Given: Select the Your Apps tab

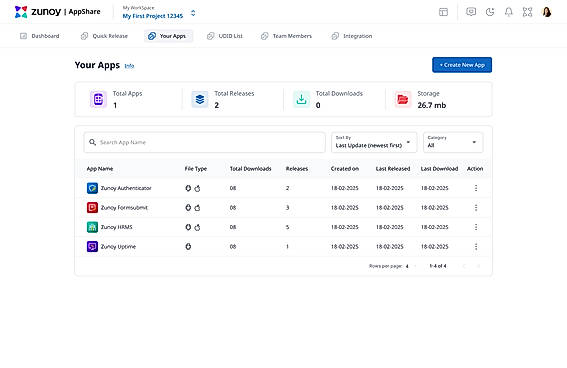Looking at the screenshot, I should [168, 36].
